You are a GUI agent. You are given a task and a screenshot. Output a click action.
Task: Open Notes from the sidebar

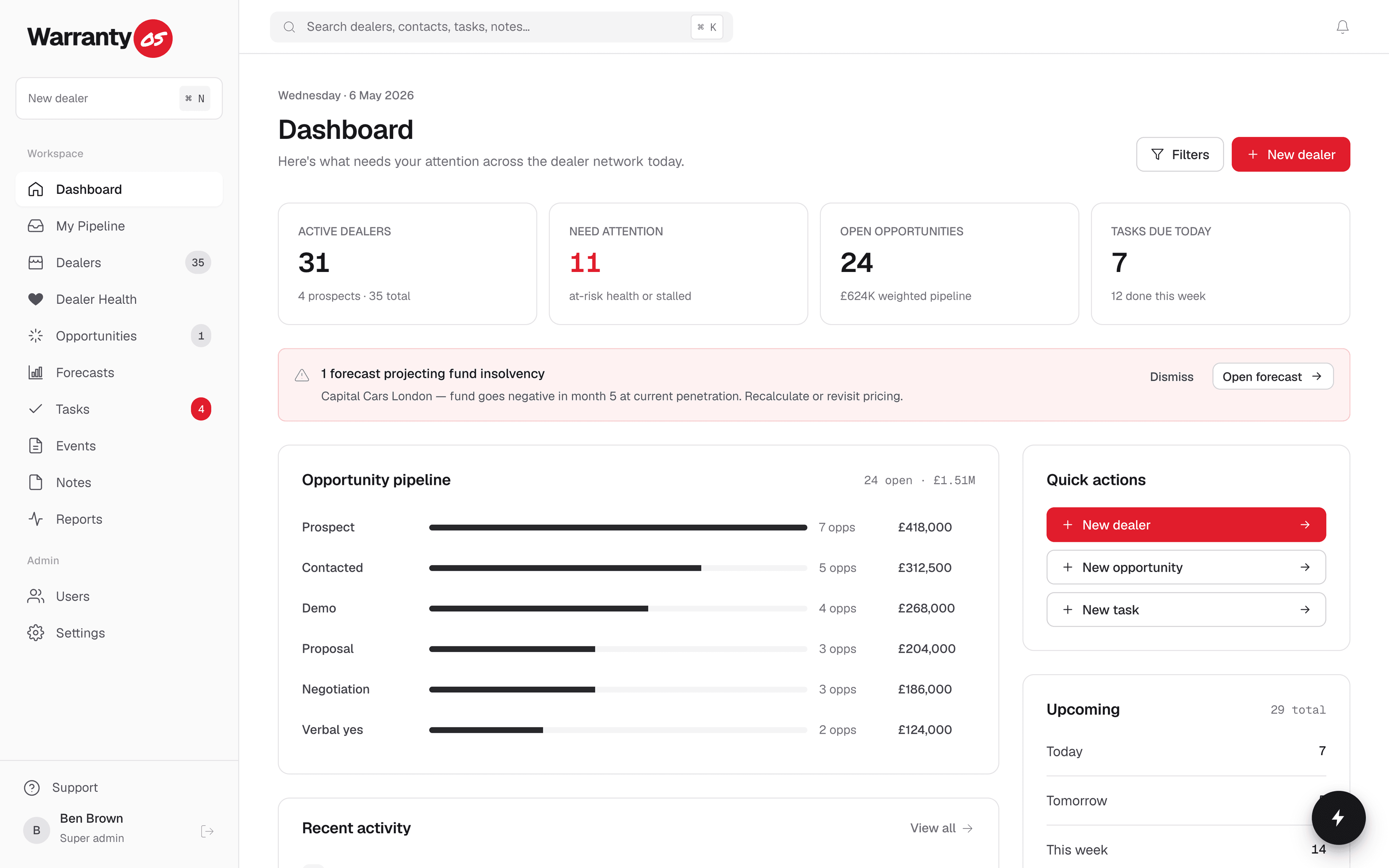(119, 482)
